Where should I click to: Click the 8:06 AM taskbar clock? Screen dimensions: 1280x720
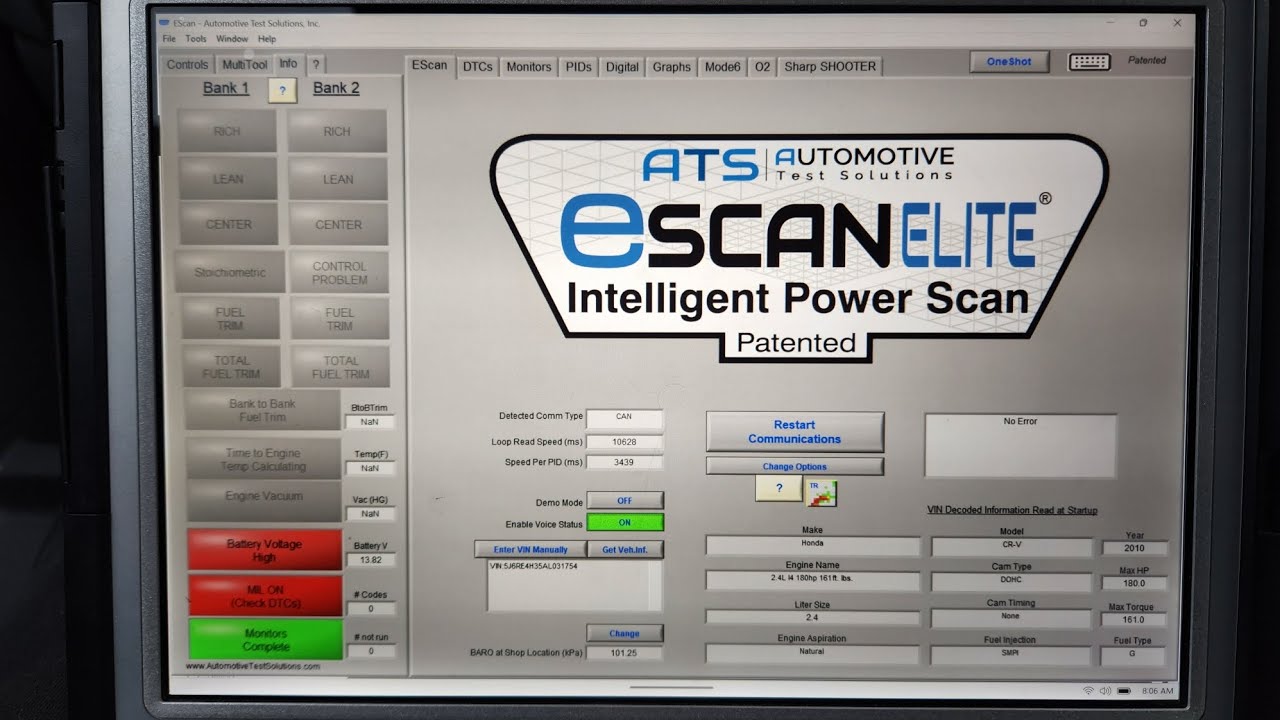[x=1157, y=691]
